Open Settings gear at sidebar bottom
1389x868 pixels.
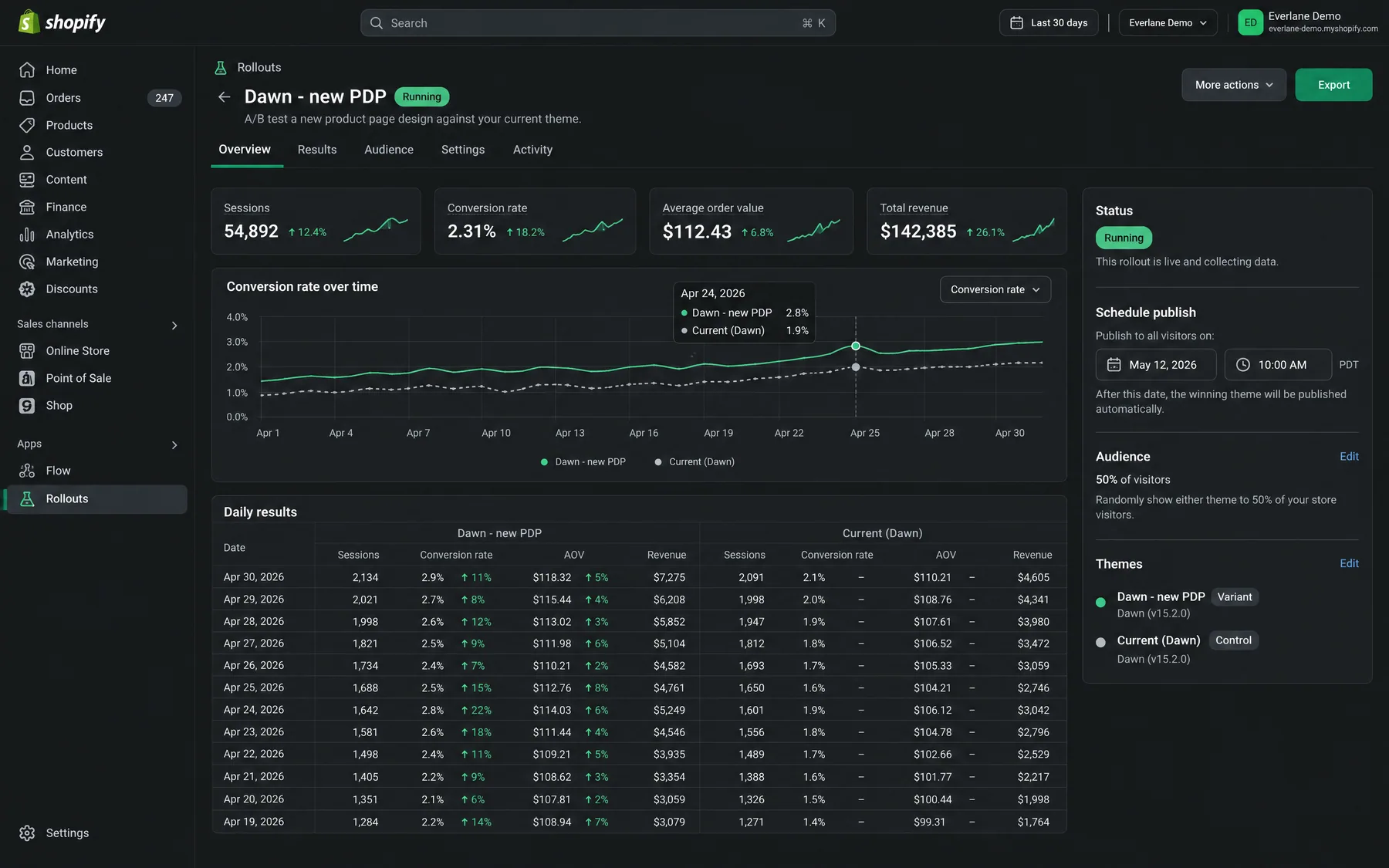[27, 833]
